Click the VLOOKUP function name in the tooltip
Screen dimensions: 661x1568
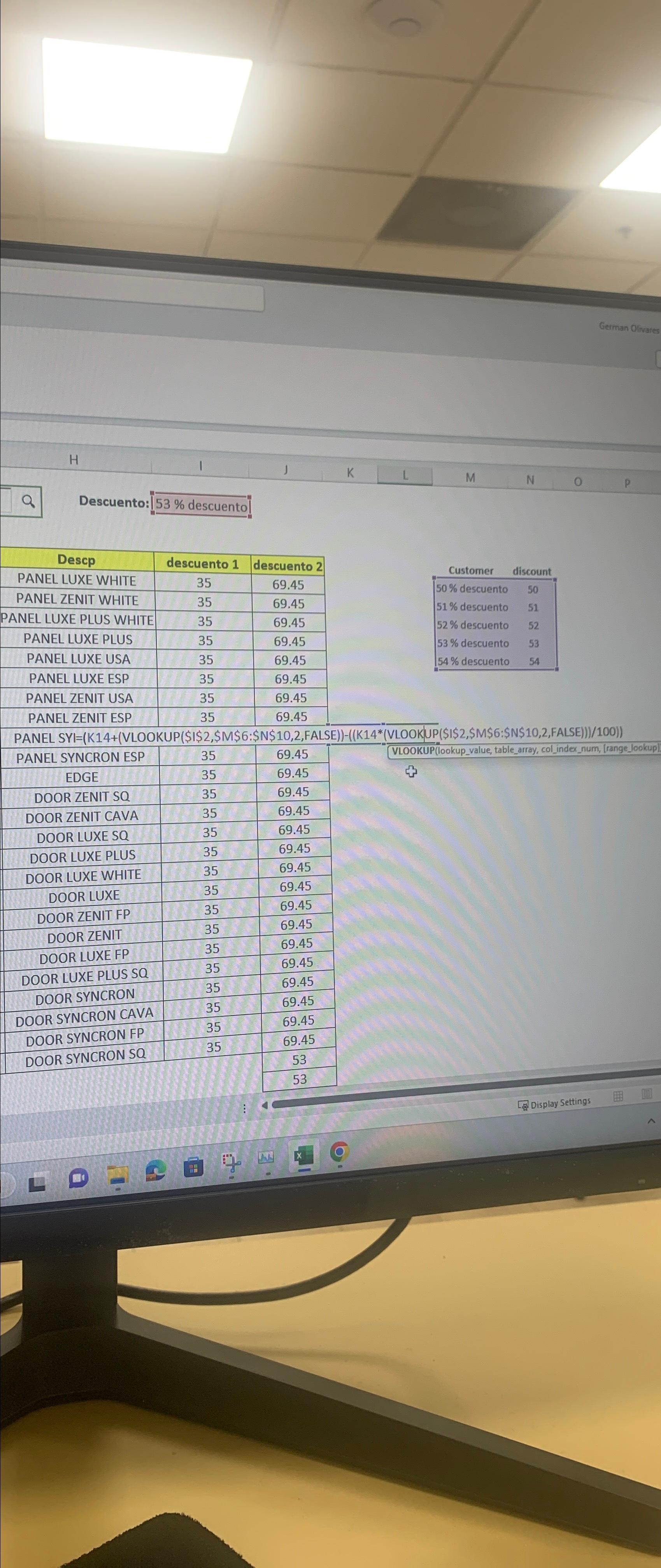click(x=414, y=751)
